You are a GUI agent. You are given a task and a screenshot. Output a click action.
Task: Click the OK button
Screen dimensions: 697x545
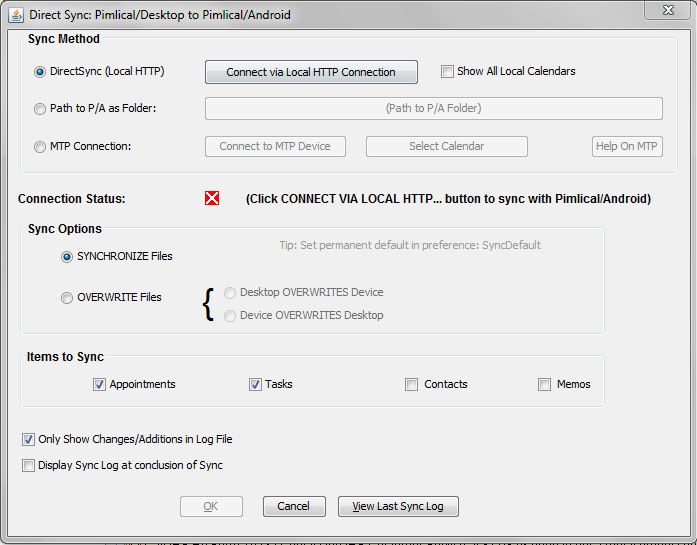[x=211, y=506]
